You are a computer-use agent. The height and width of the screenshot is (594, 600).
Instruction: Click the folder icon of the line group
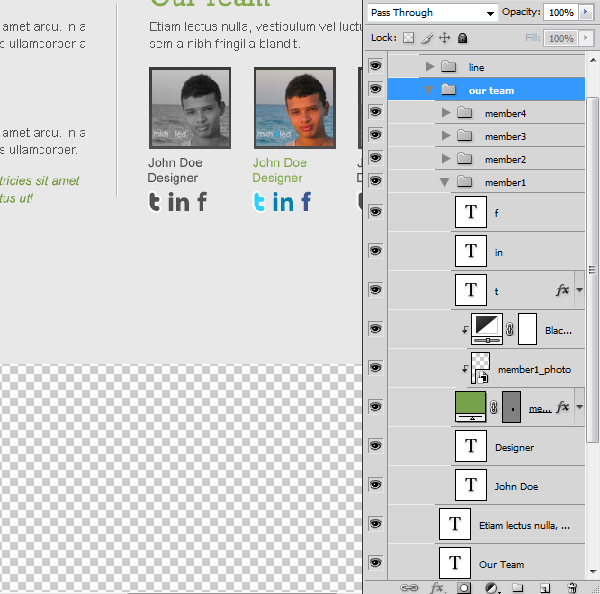(448, 67)
